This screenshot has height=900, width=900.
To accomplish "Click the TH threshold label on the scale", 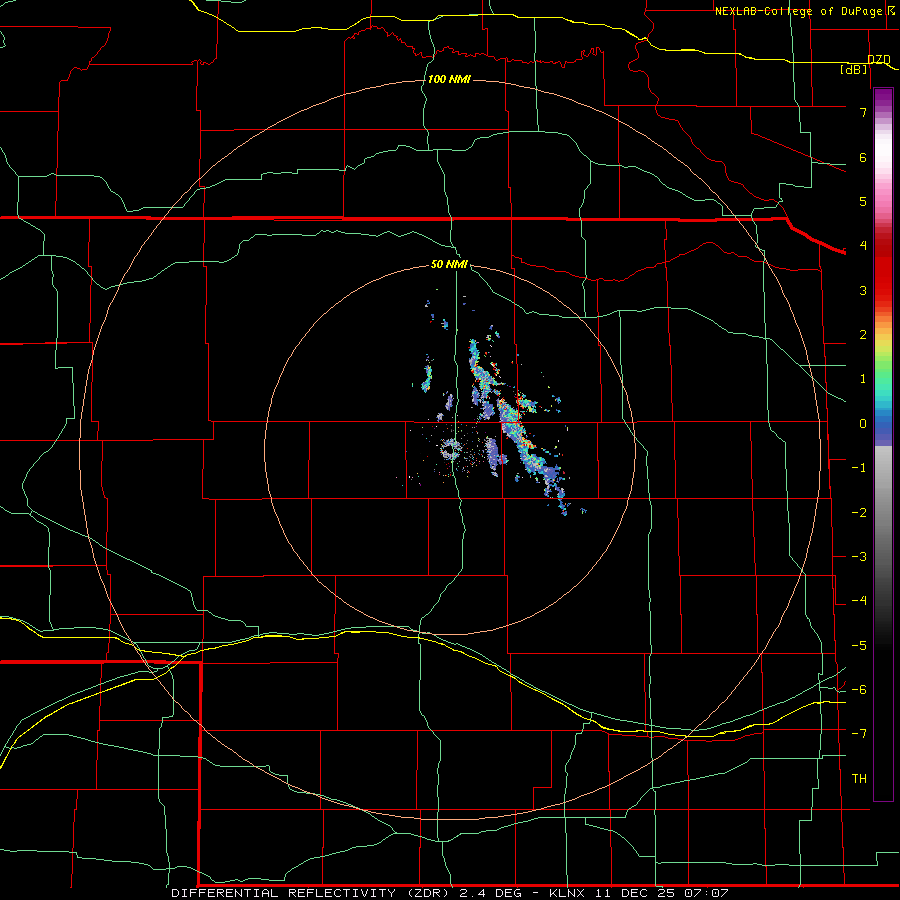I will 859,779.
